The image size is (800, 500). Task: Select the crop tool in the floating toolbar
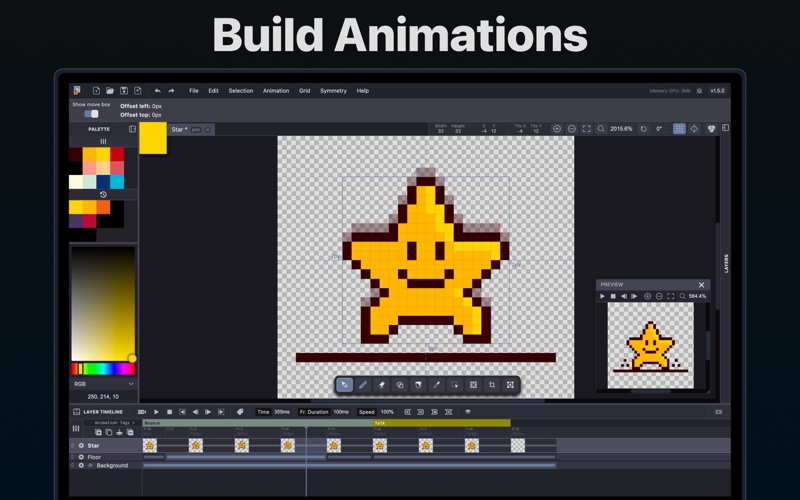point(492,385)
